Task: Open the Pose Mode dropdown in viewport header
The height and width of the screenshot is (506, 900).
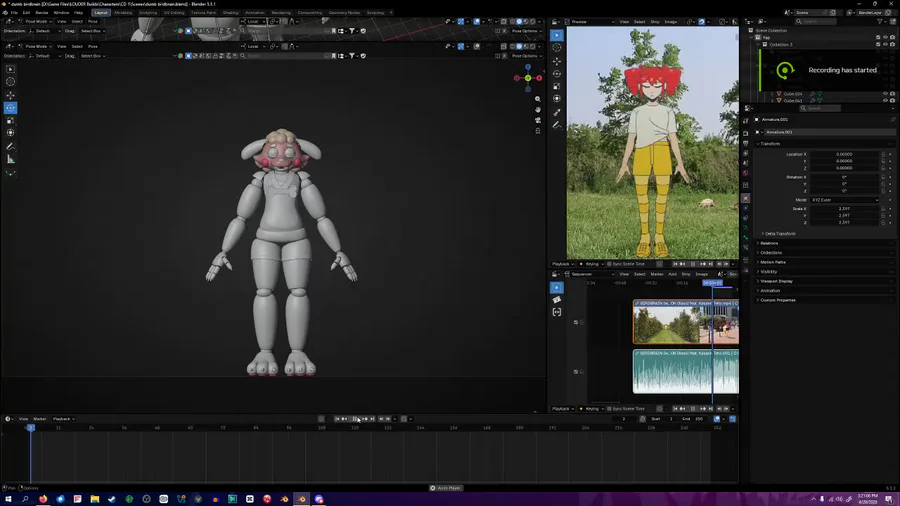Action: point(36,46)
